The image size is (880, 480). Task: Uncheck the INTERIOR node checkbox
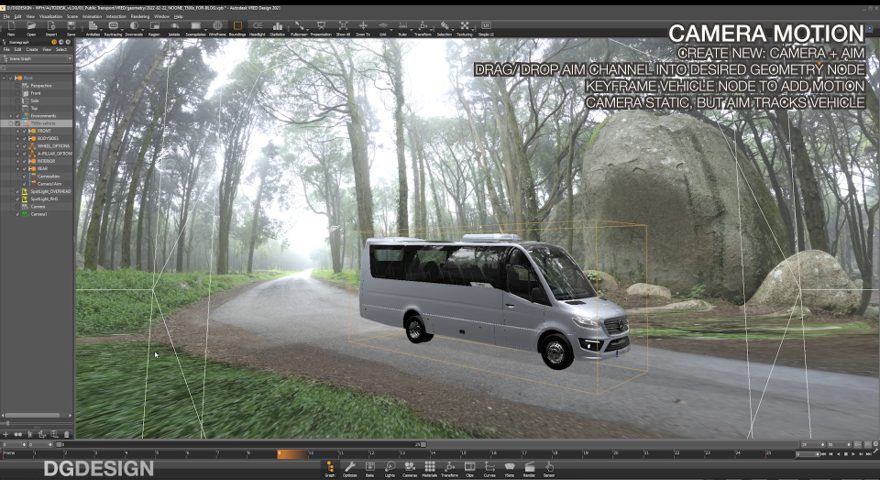(25, 160)
